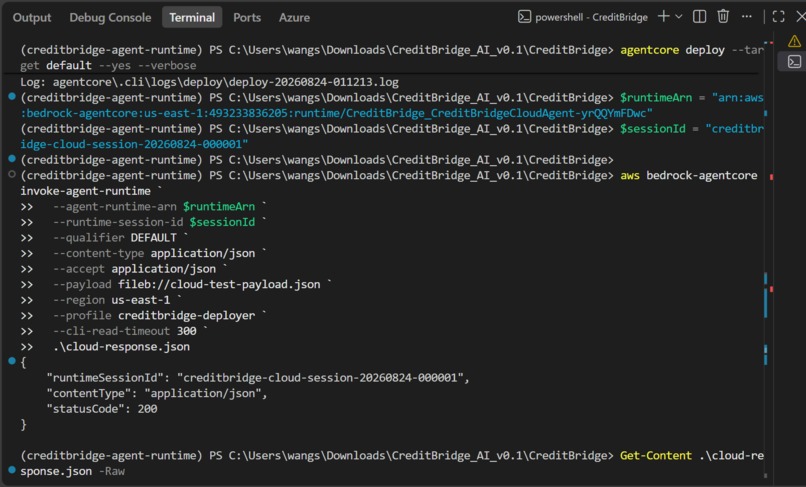Kill terminal with the trash icon
Screen dimensions: 806x487
point(723,16)
